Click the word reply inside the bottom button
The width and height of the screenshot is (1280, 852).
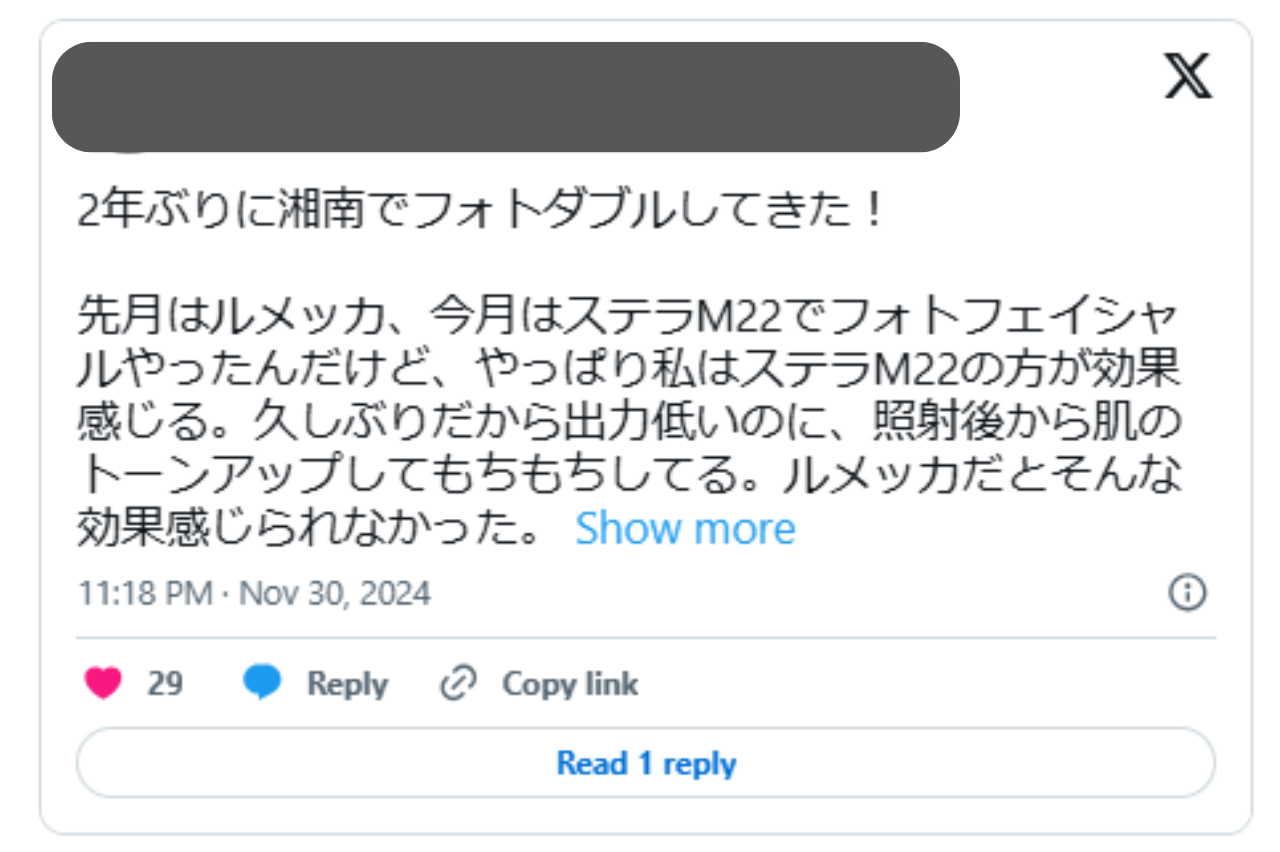click(x=699, y=764)
